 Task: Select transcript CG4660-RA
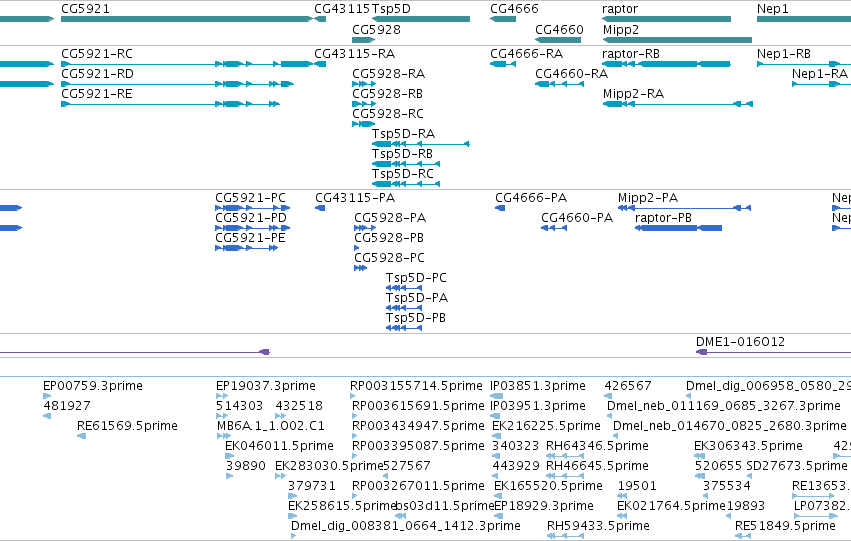560,84
